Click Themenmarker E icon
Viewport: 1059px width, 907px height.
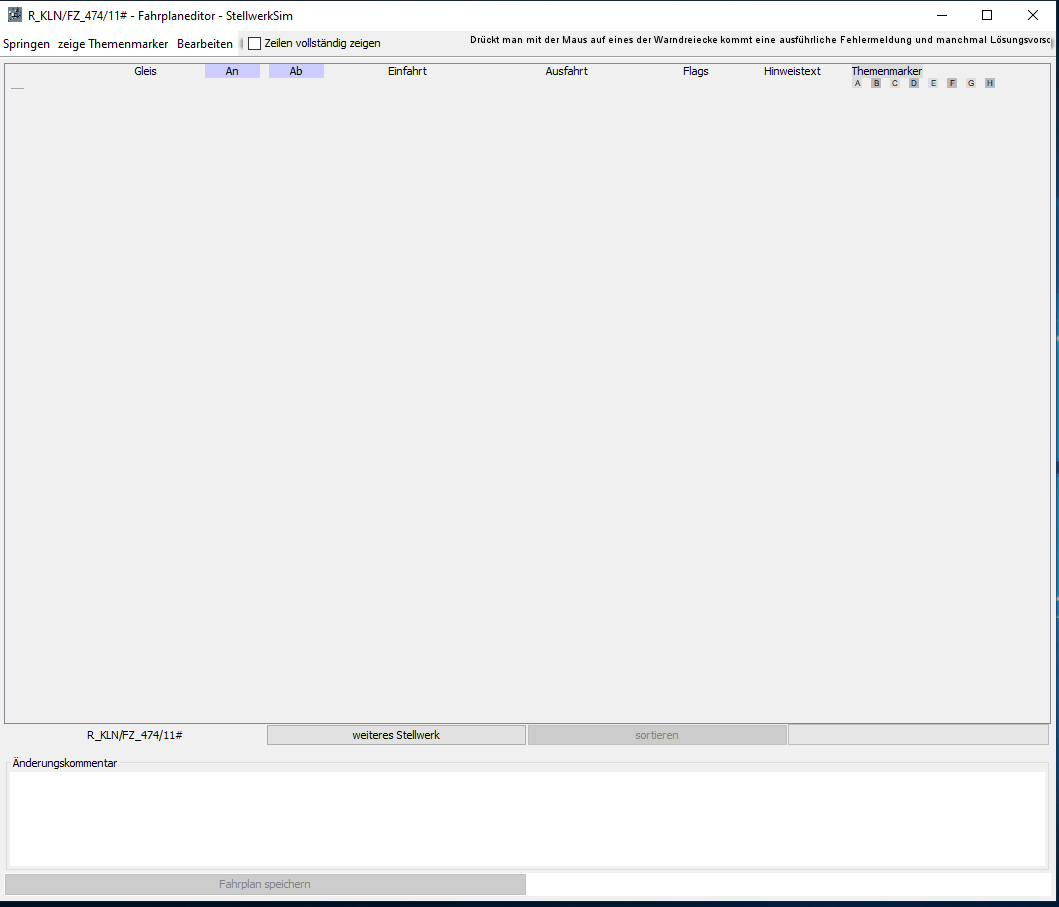pyautogui.click(x=933, y=83)
